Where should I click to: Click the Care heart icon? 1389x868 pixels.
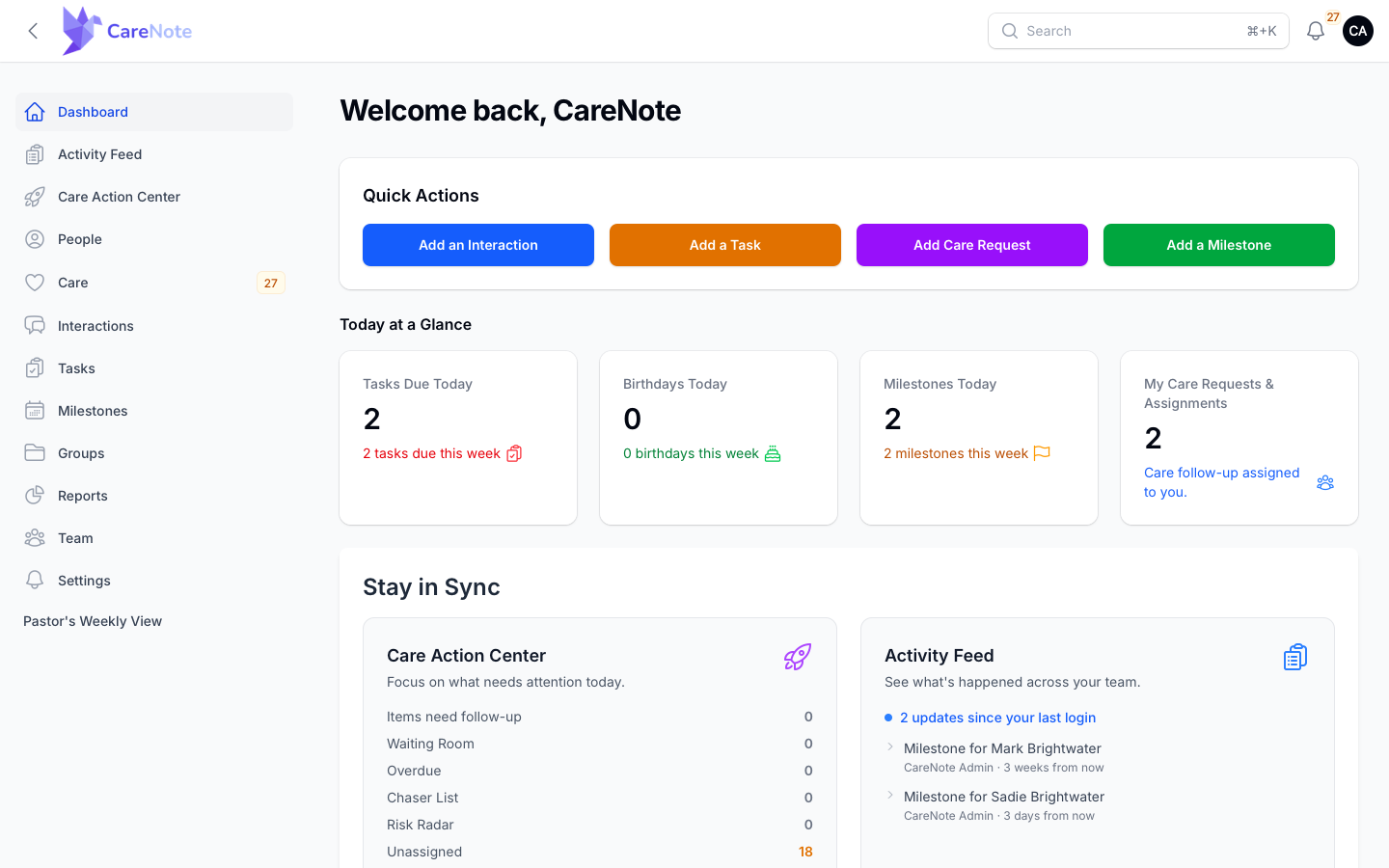[x=35, y=283]
